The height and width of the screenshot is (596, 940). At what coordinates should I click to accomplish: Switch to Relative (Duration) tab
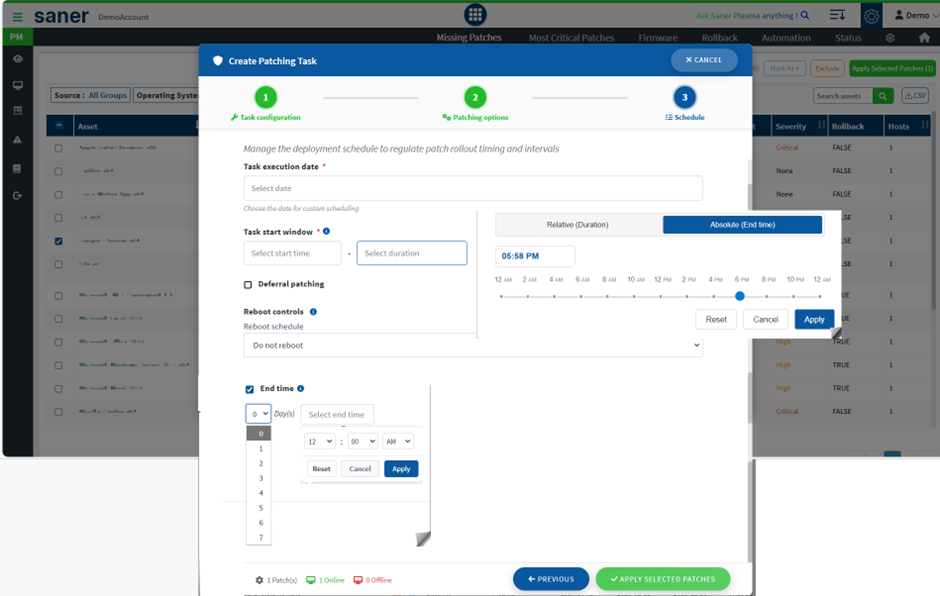578,225
